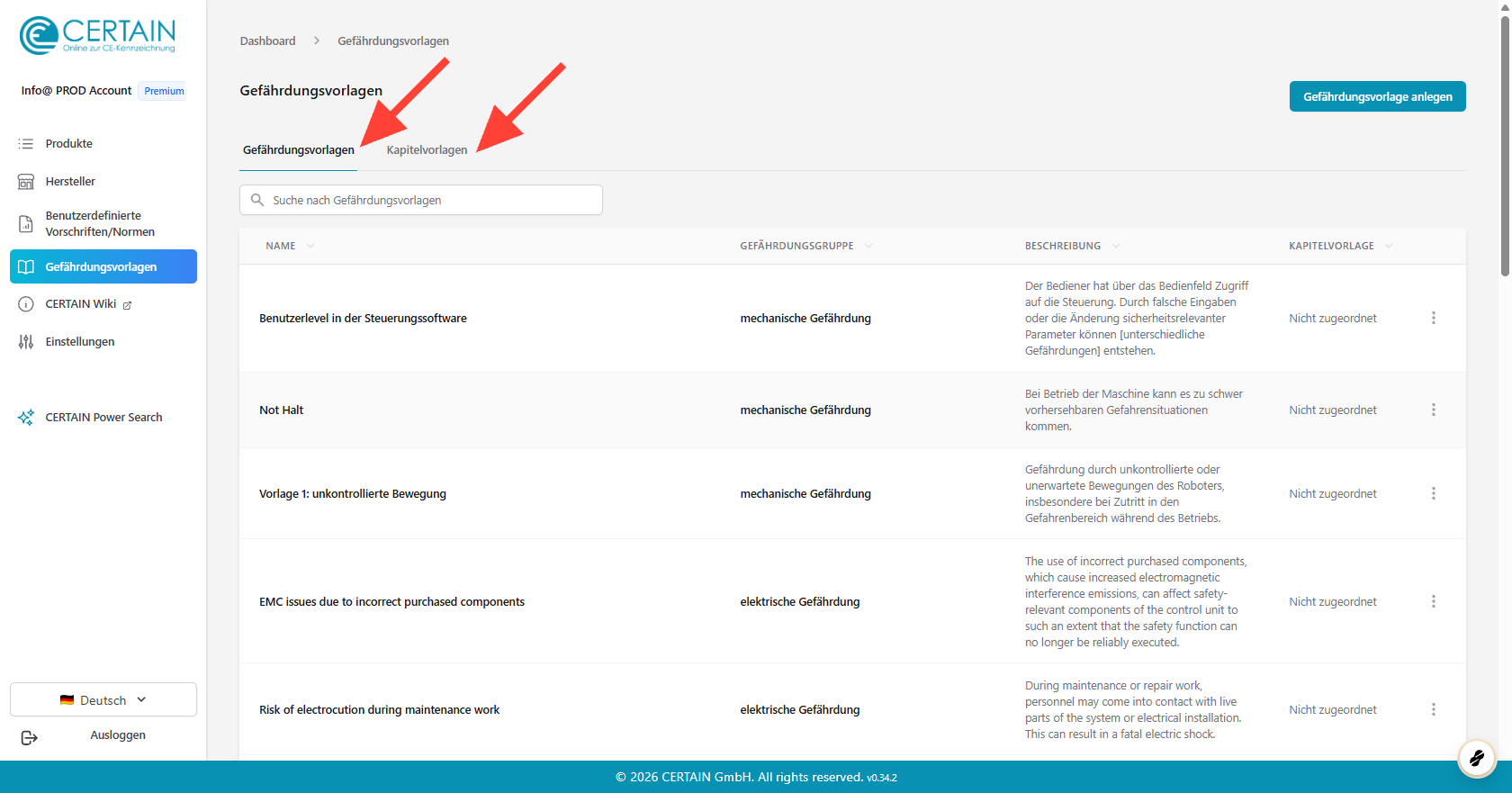Screen dimensions: 1512x793
Task: Sort by the KAPITELVORLAGE column chevron
Action: click(x=1389, y=246)
